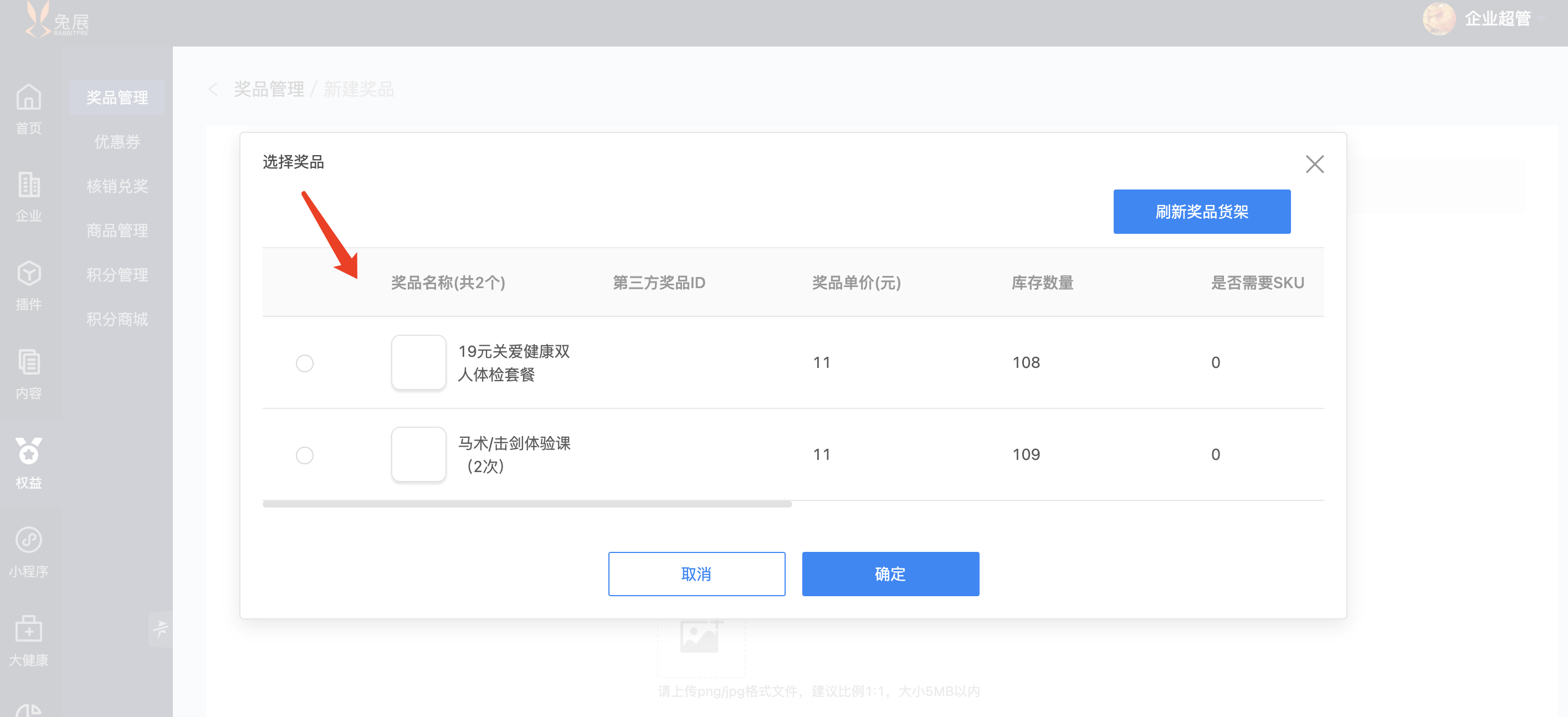Close the 选择奖品 dialog with the X
Screen dimensions: 1568x717
tap(1314, 163)
